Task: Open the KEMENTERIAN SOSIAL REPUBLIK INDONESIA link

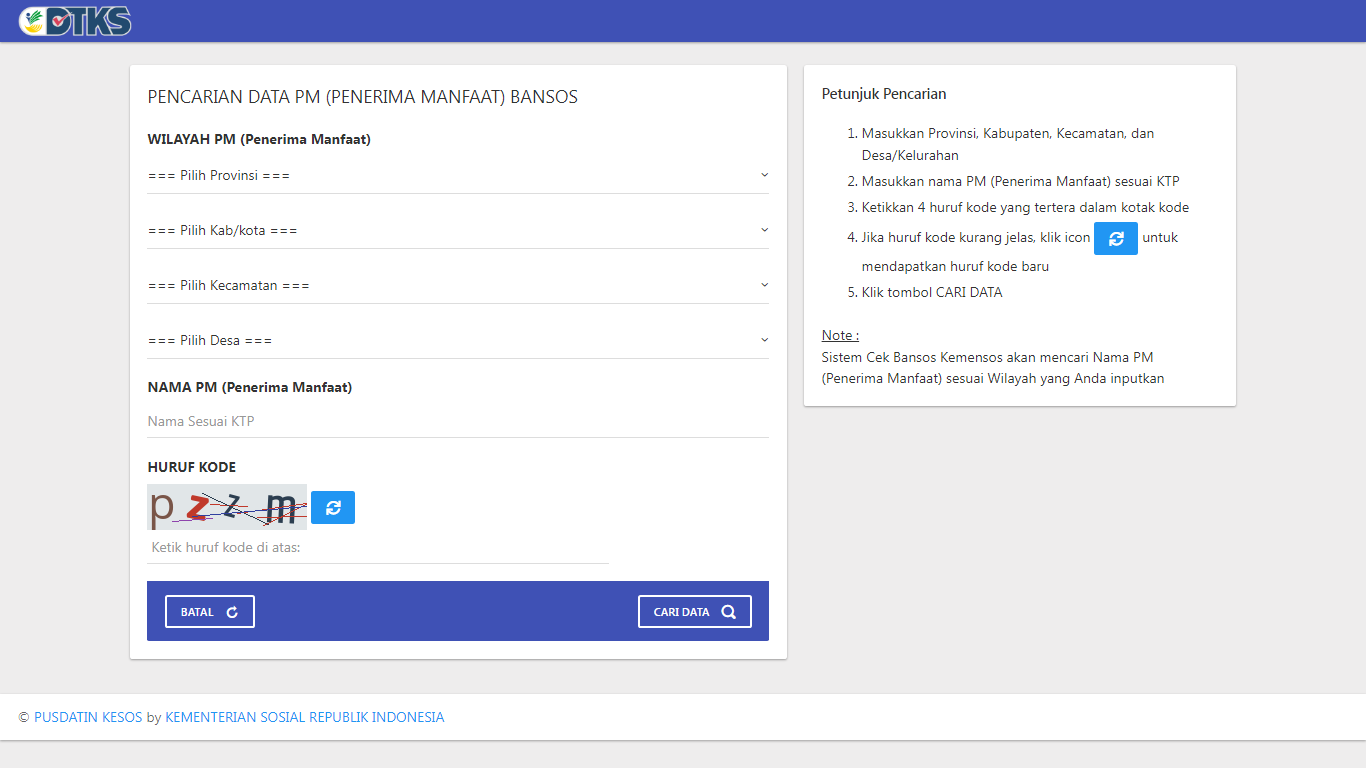Action: [304, 717]
